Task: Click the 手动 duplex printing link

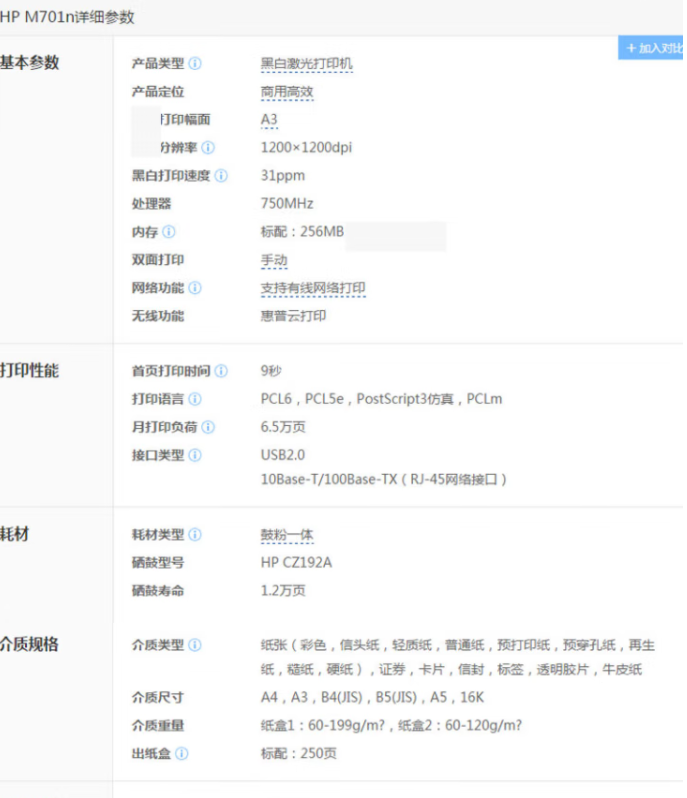Action: click(274, 260)
